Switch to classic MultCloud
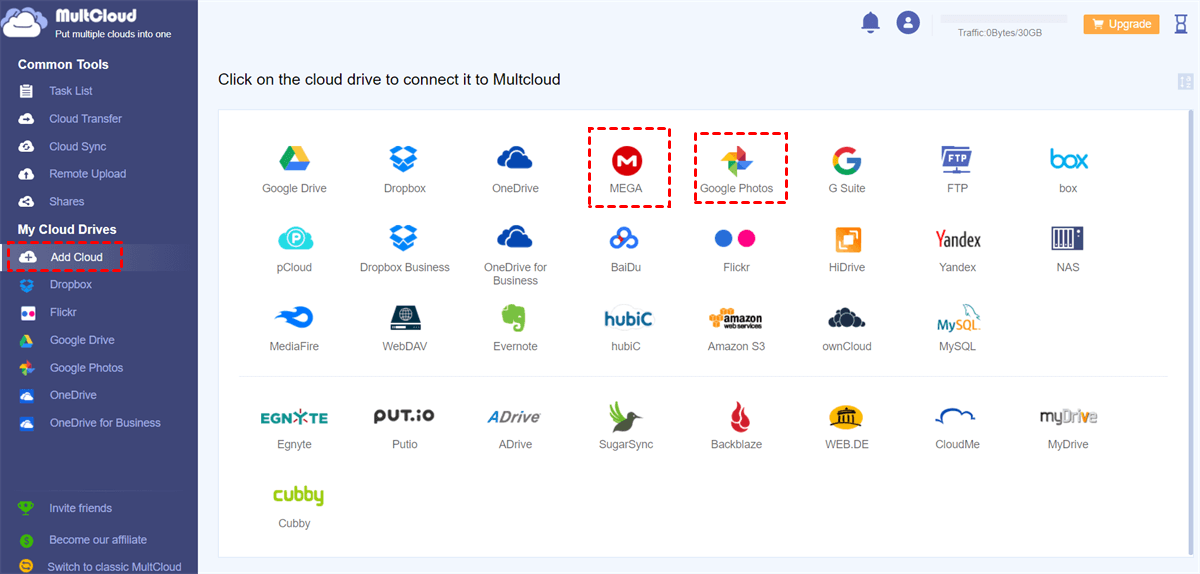 pyautogui.click(x=113, y=567)
